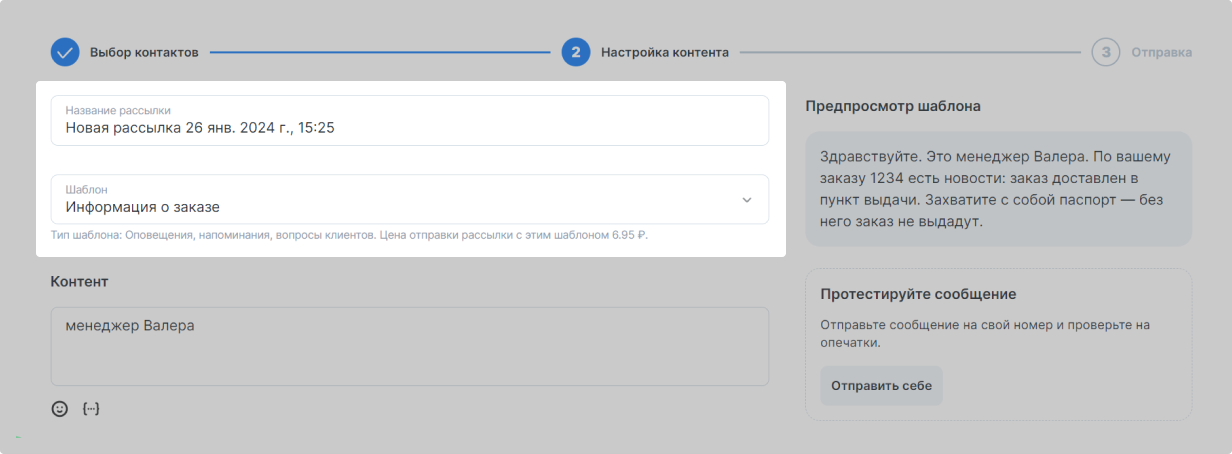This screenshot has height=454, width=1232.
Task: Click the step 2 number circle
Action: (x=575, y=52)
